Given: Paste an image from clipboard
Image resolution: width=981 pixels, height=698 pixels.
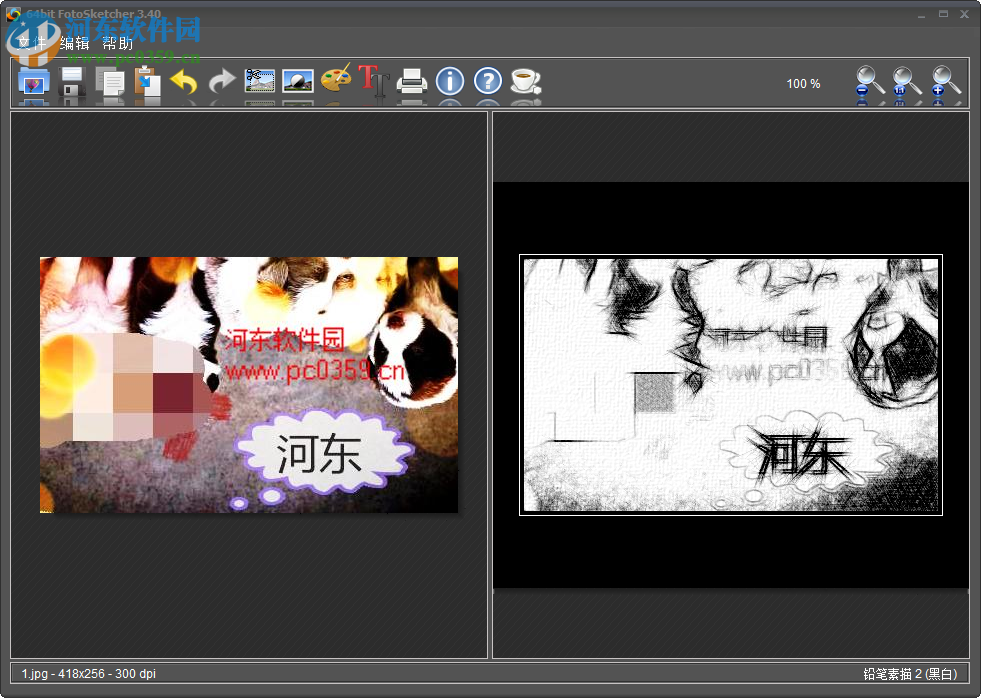Looking at the screenshot, I should 149,84.
